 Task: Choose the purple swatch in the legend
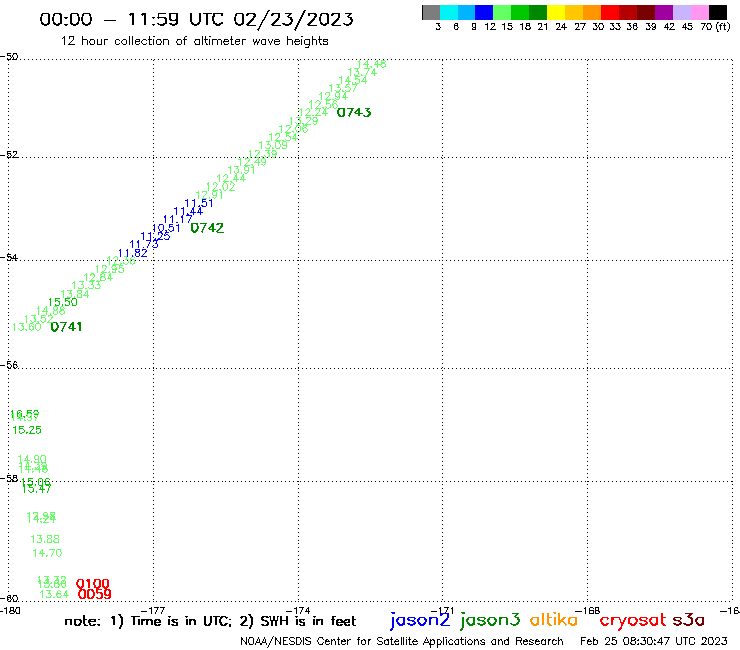coord(663,13)
